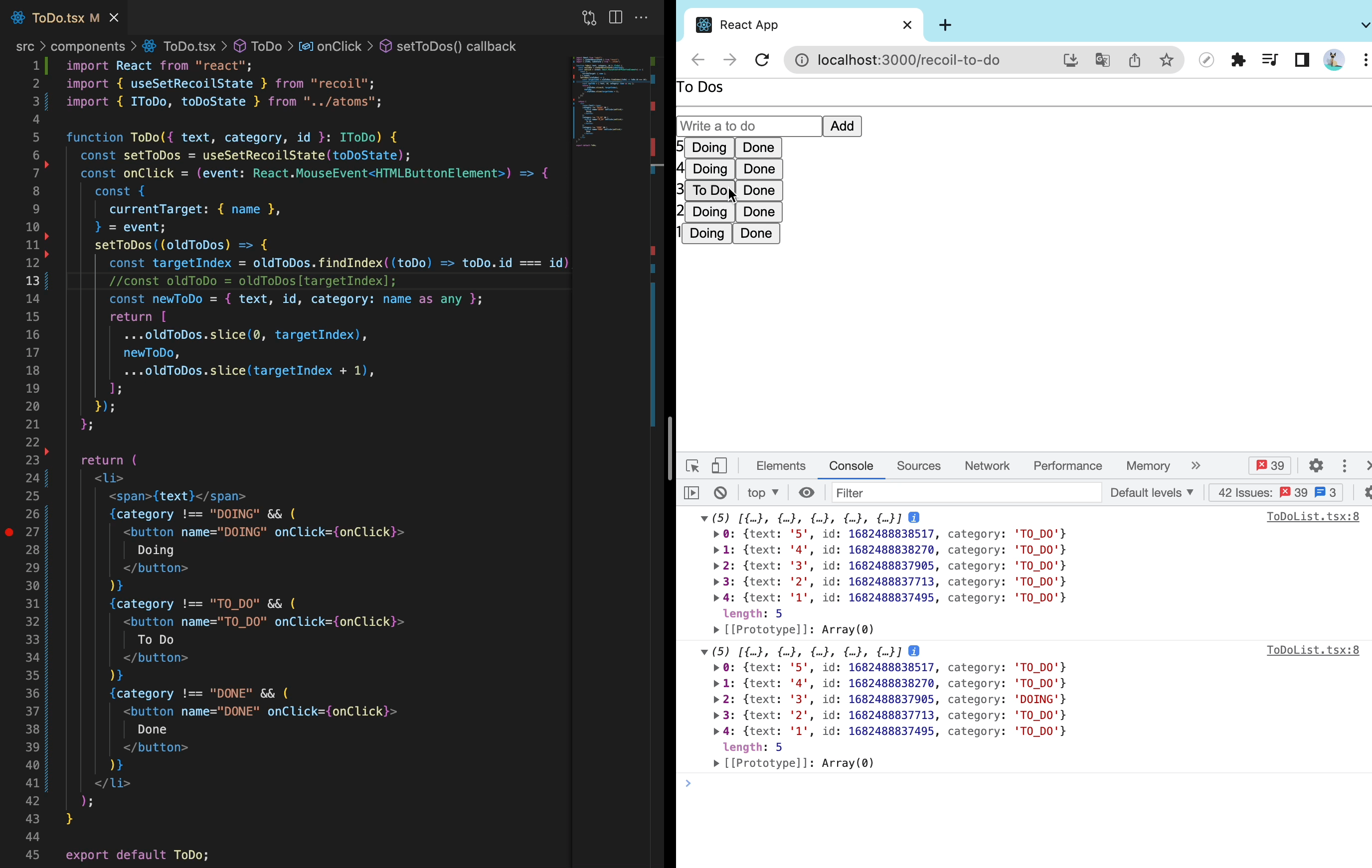Toggle the breakpoint on line 27
The image size is (1372, 868).
click(9, 532)
